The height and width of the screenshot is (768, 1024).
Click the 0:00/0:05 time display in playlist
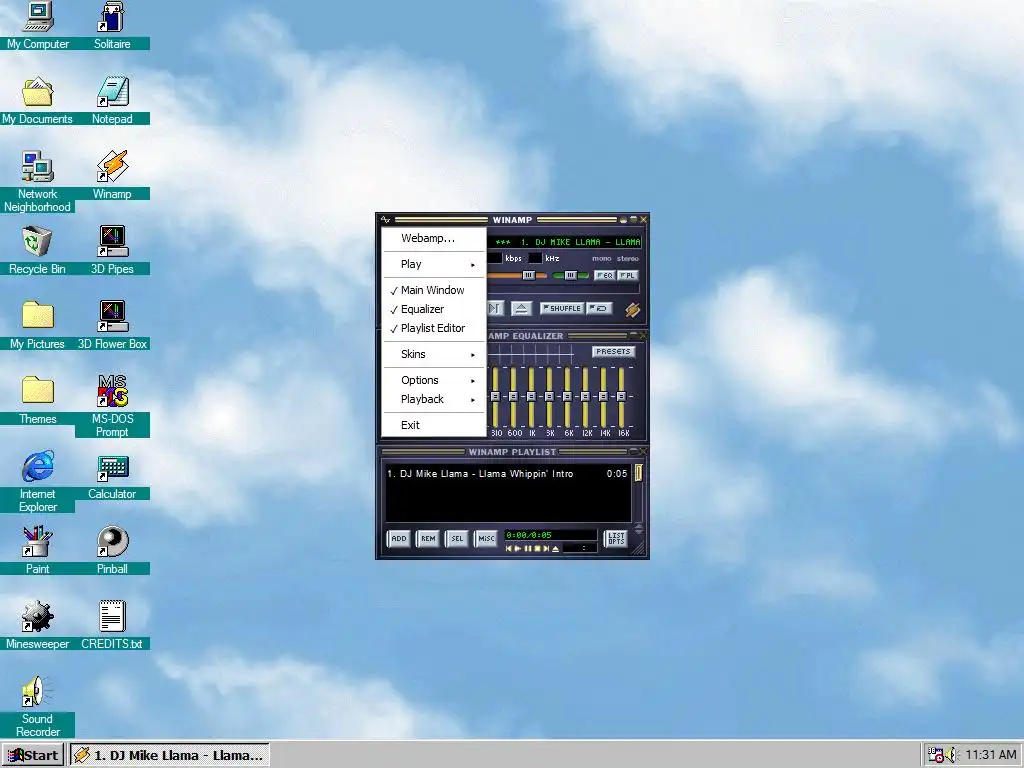point(551,535)
